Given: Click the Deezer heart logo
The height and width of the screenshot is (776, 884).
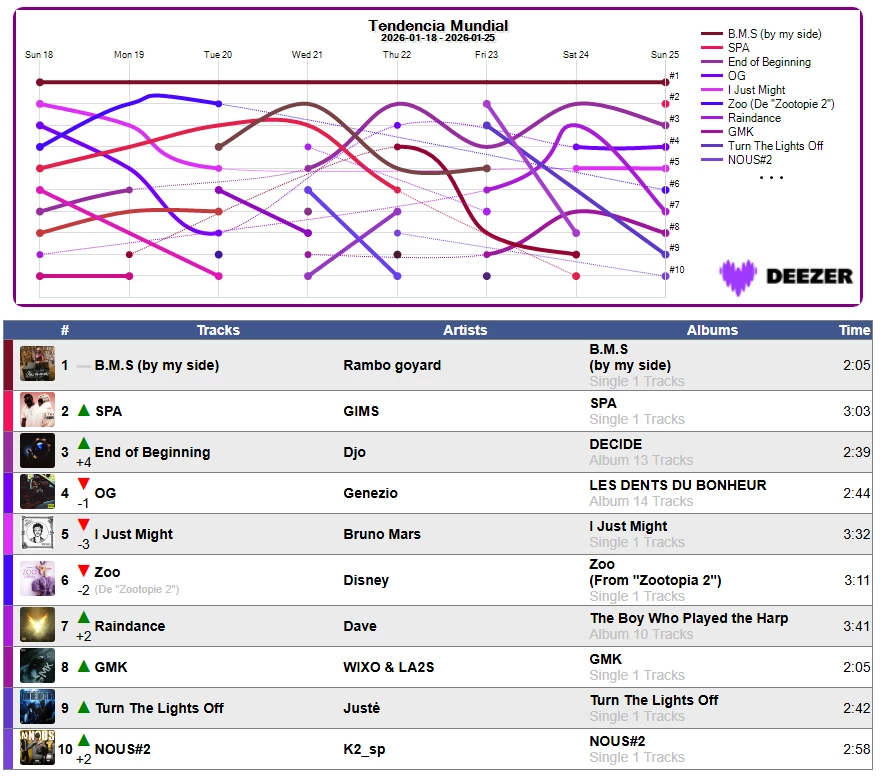Looking at the screenshot, I should pos(738,277).
